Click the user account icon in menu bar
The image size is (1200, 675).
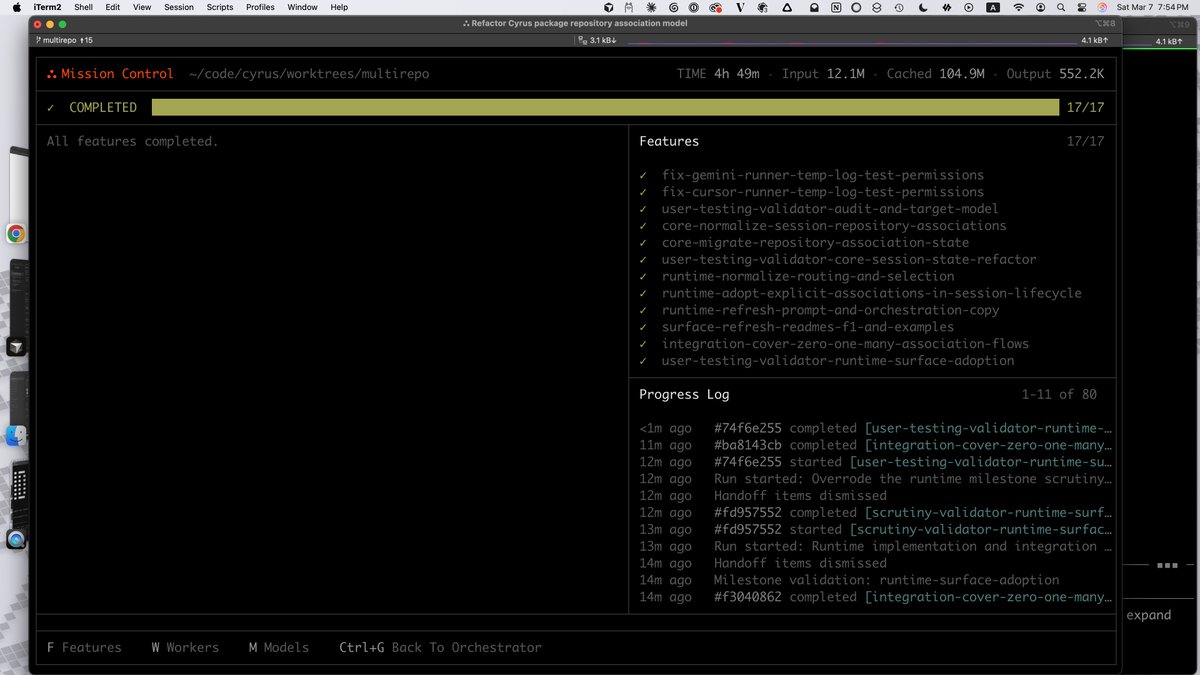1040,7
